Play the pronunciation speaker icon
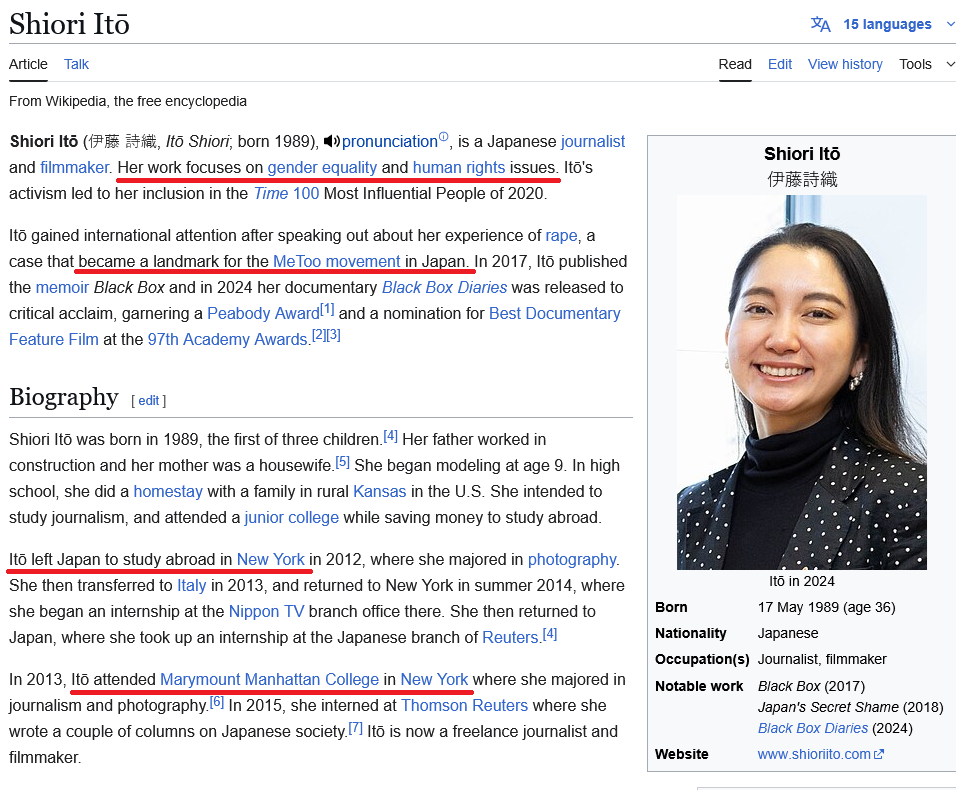 point(331,141)
